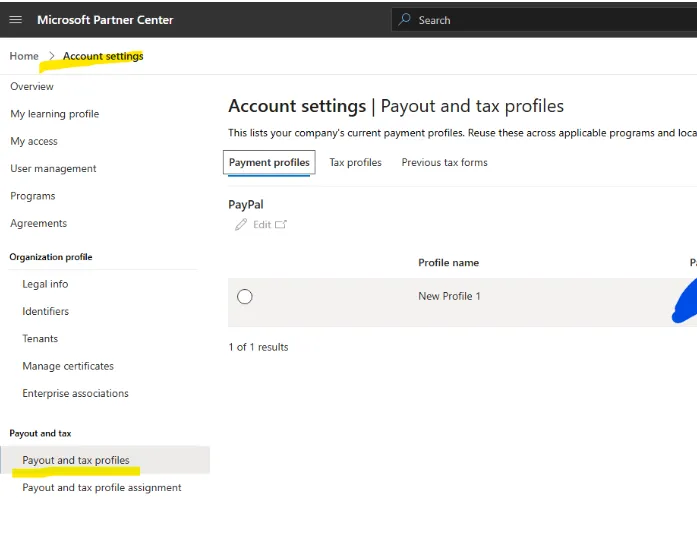This screenshot has height=547, width=697.
Task: Open Overview in the sidebar
Action: (x=32, y=87)
